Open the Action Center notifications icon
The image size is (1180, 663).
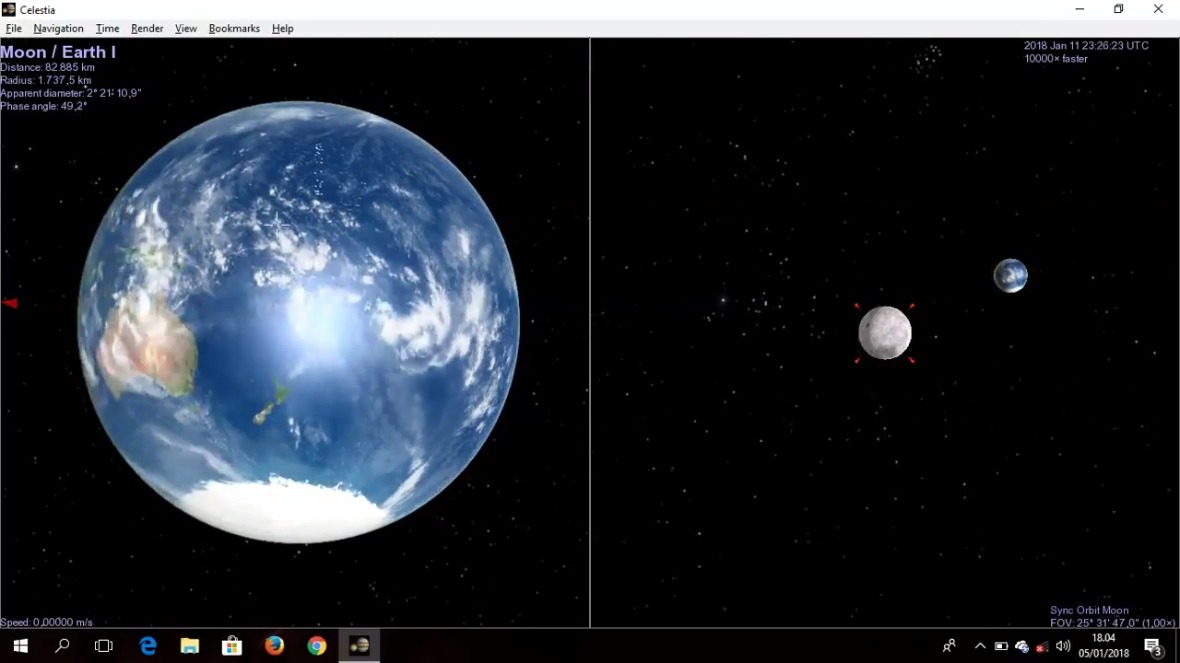[x=1154, y=646]
